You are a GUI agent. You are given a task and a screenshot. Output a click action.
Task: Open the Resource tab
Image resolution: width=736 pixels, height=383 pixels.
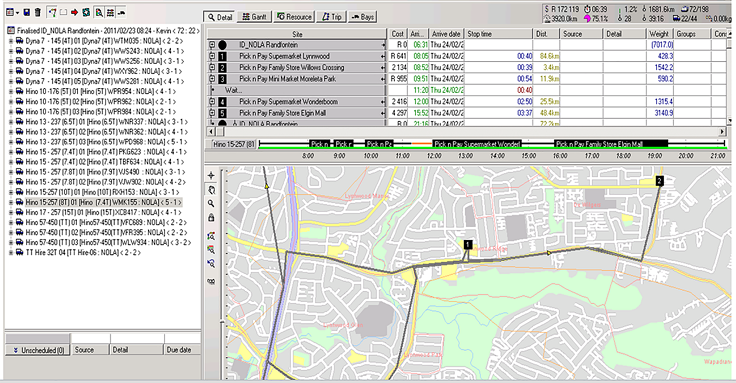tap(294, 17)
